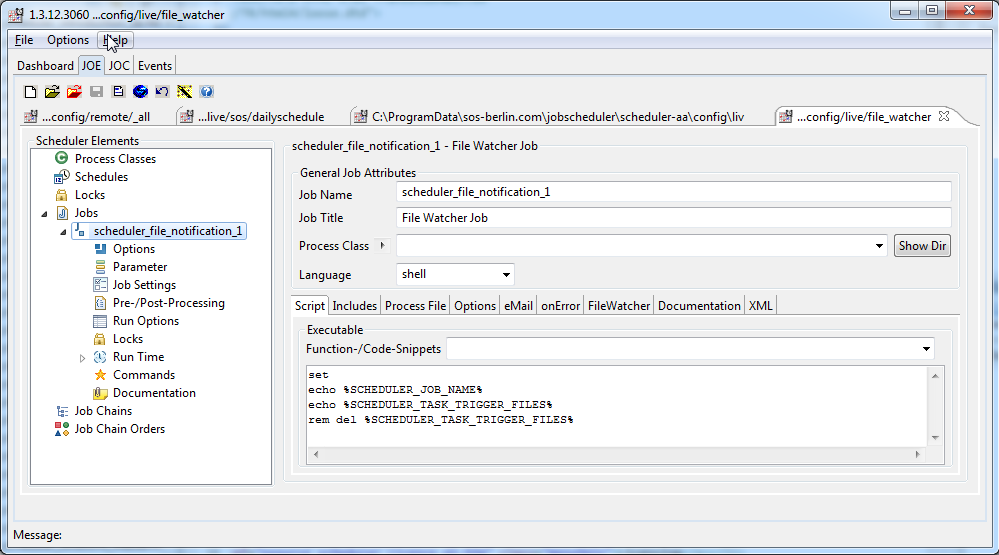Click the blue globe toolbar icon

click(x=140, y=92)
